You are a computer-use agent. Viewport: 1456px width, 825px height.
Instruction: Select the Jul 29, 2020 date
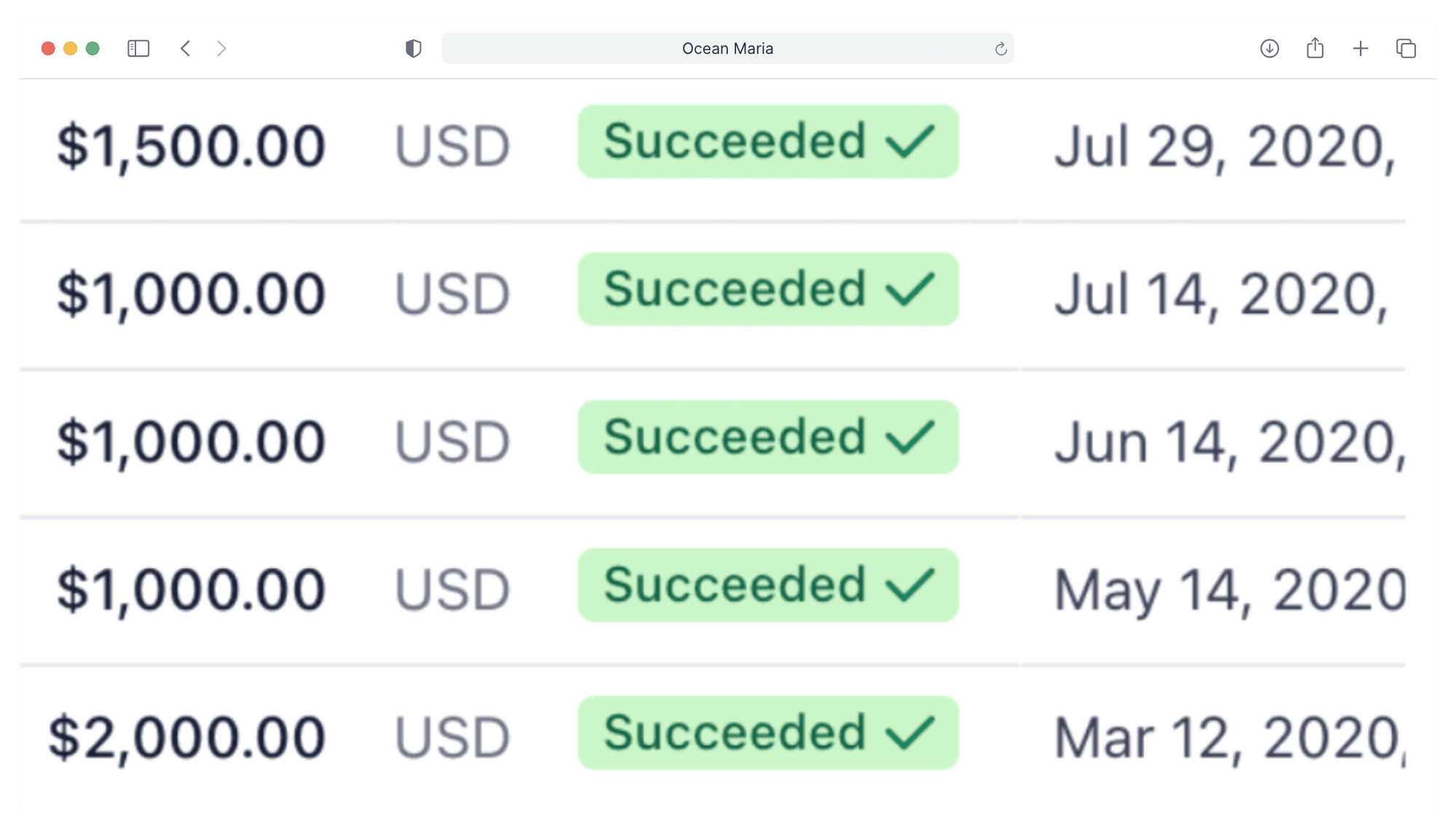coord(1225,146)
